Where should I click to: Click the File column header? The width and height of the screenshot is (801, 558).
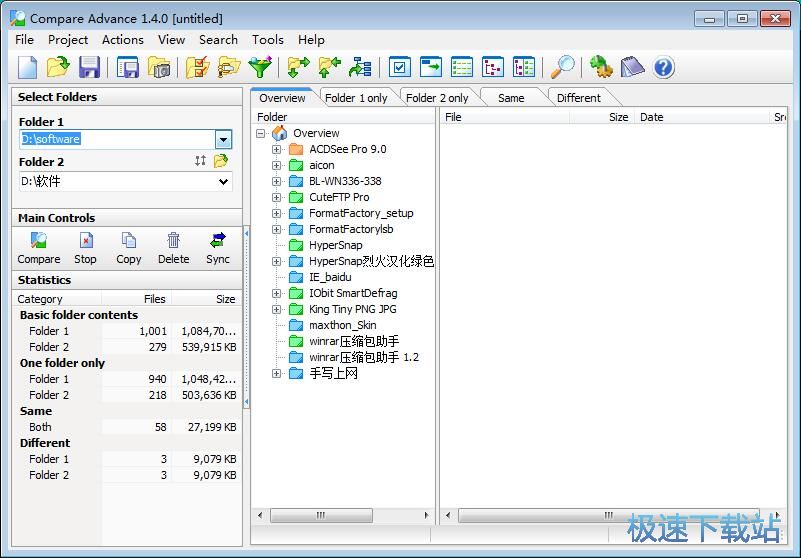[x=505, y=117]
